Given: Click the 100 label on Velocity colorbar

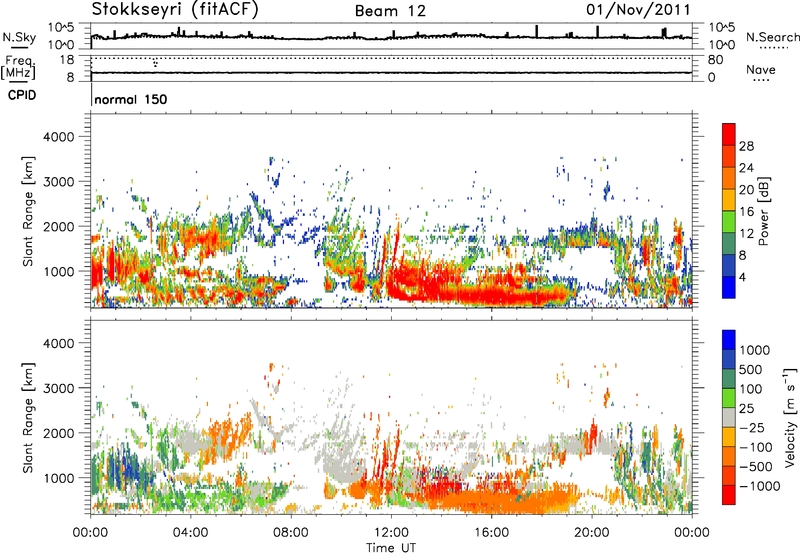Looking at the screenshot, I should (751, 389).
